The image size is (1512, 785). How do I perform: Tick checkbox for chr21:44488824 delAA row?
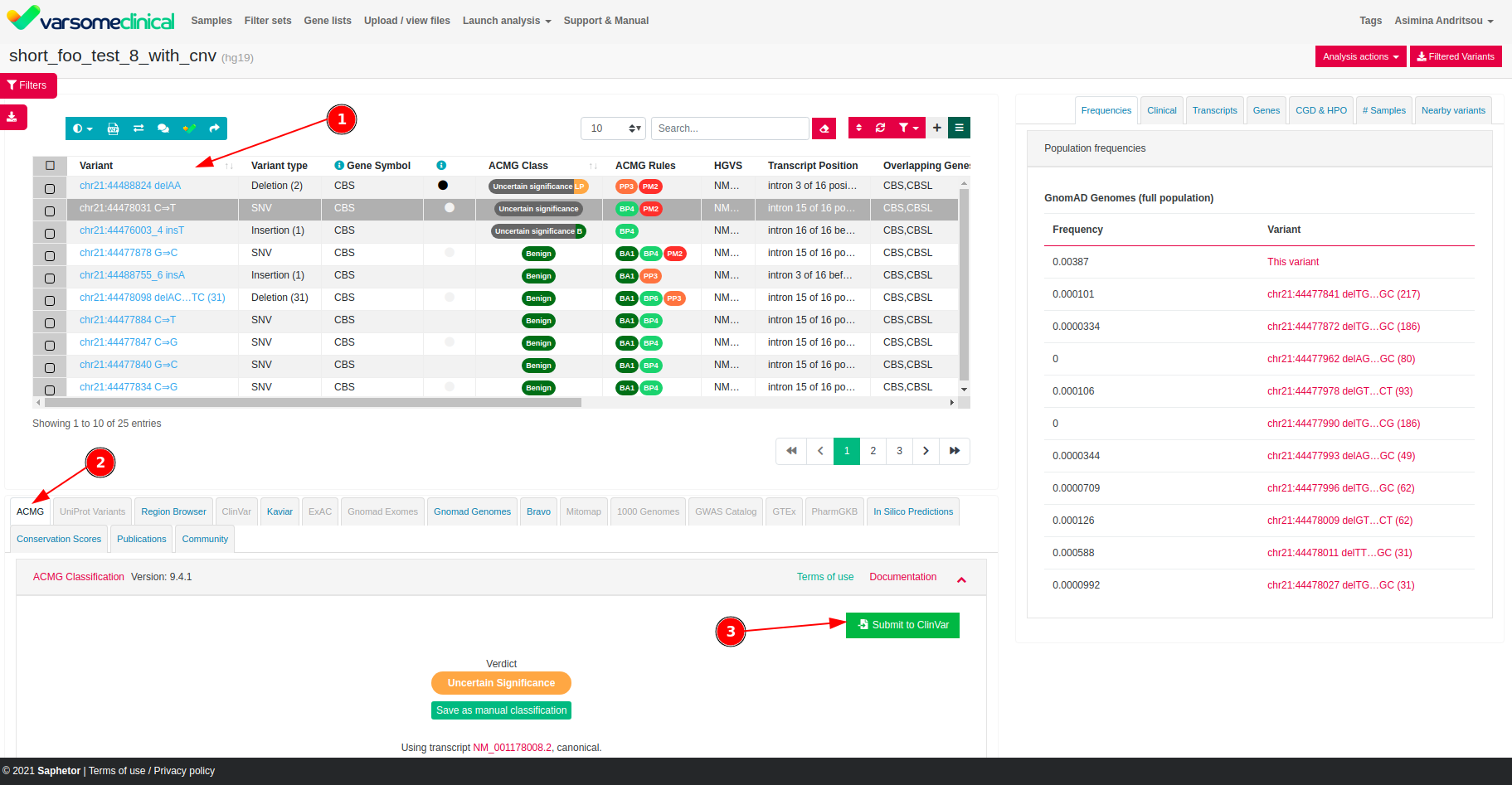50,189
